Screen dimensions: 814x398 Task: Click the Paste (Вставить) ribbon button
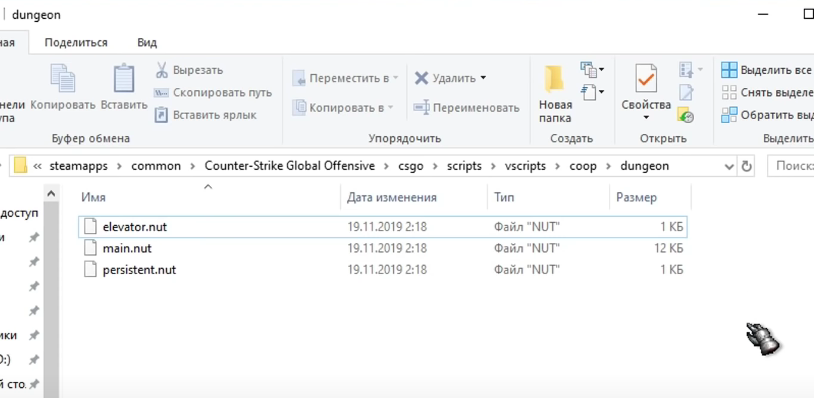(x=124, y=87)
